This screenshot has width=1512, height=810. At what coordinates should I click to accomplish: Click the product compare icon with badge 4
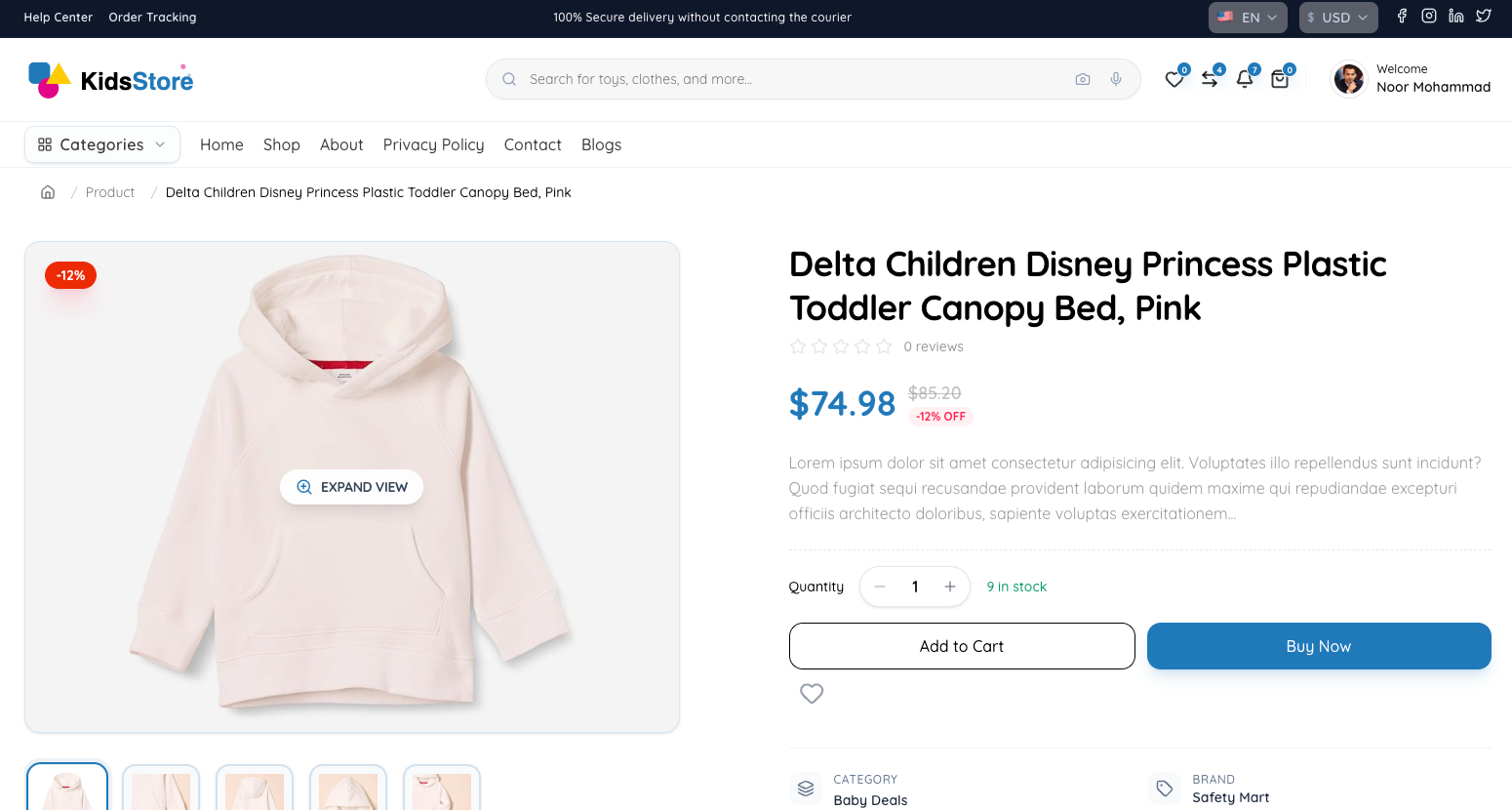[x=1211, y=79]
